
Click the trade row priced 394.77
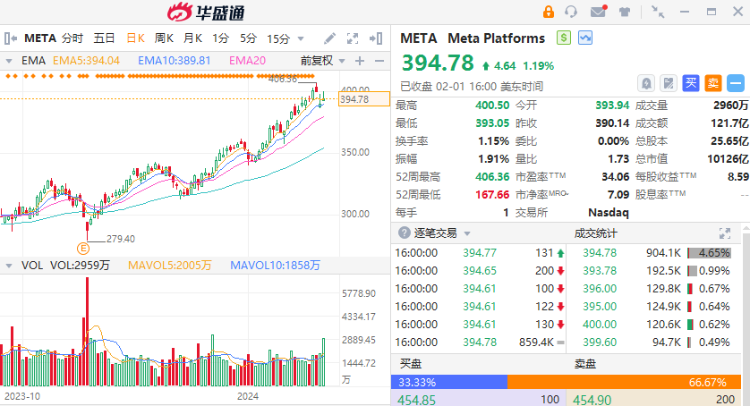[x=479, y=253]
